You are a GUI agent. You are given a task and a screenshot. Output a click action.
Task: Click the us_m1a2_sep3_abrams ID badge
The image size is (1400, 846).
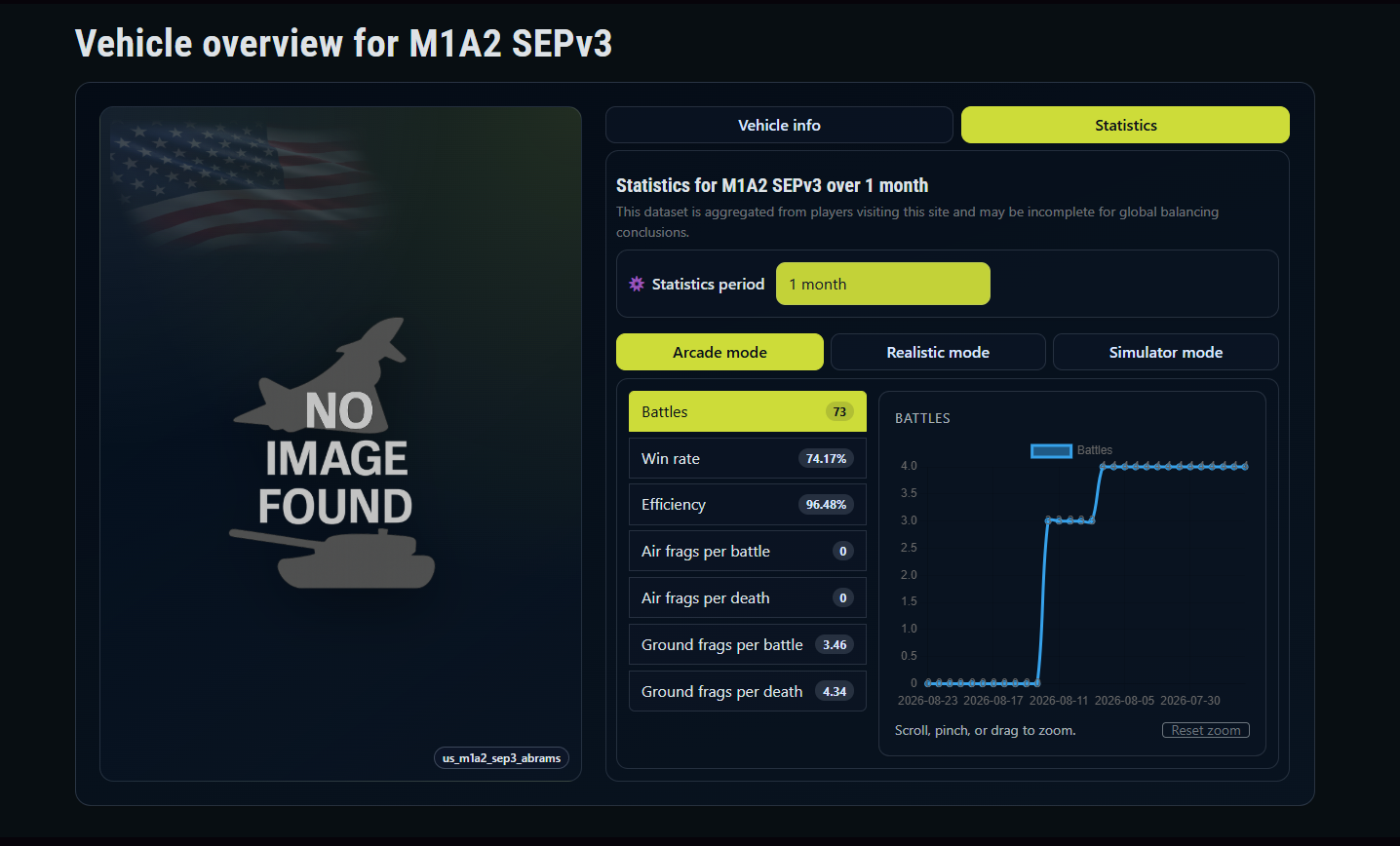(x=501, y=757)
